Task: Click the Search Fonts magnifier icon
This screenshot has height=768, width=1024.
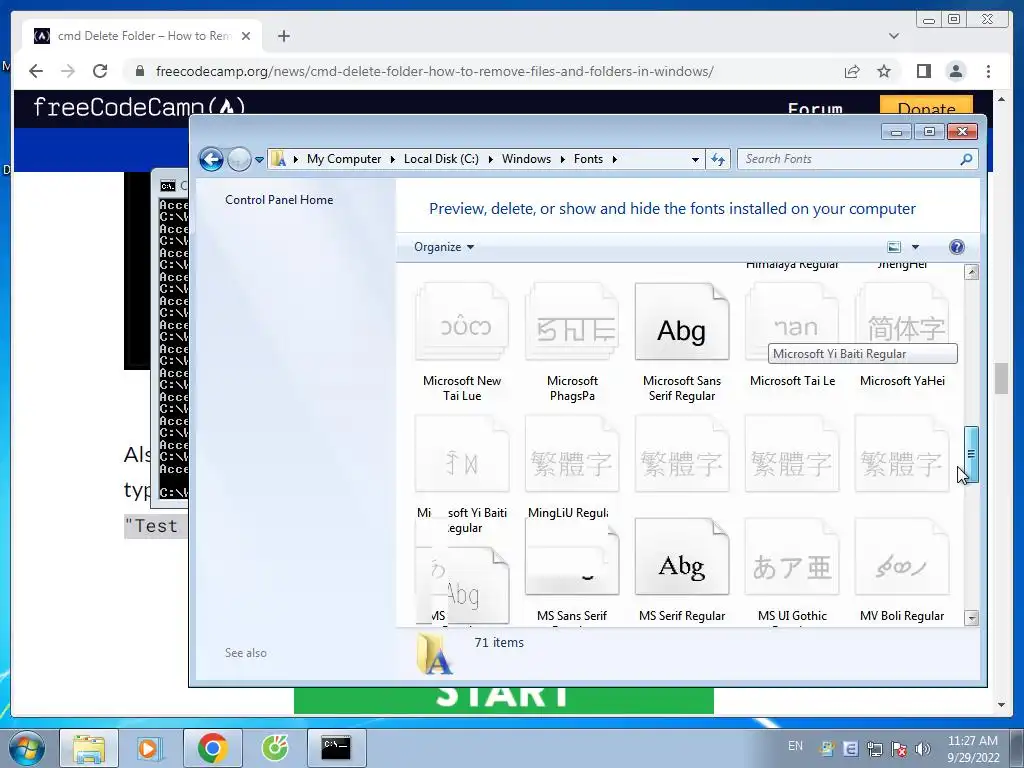Action: (967, 159)
